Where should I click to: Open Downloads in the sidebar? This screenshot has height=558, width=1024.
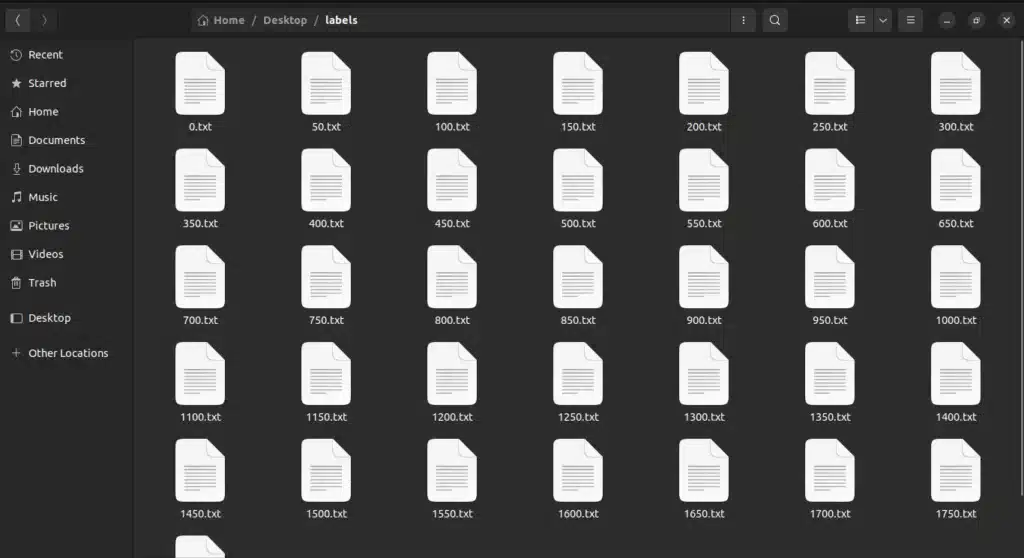click(67, 169)
